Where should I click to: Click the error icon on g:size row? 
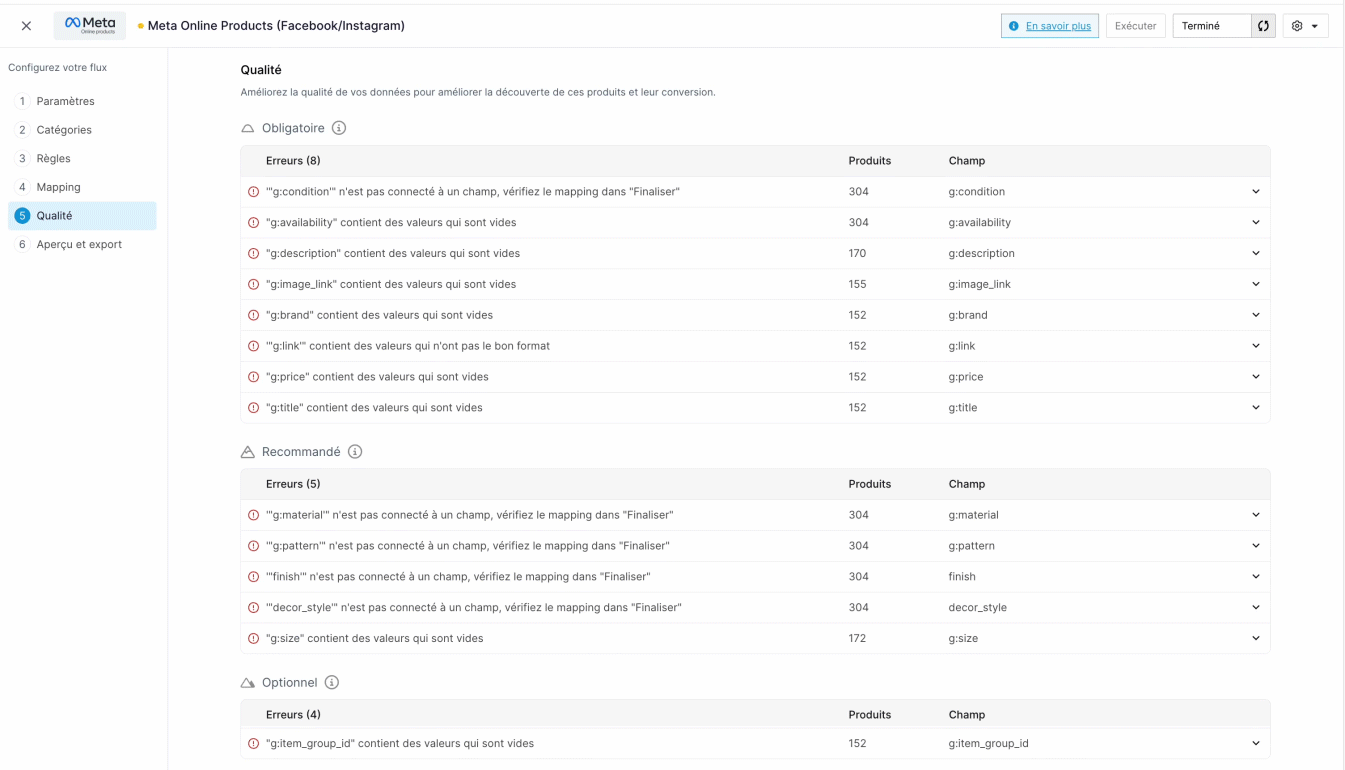(x=253, y=639)
